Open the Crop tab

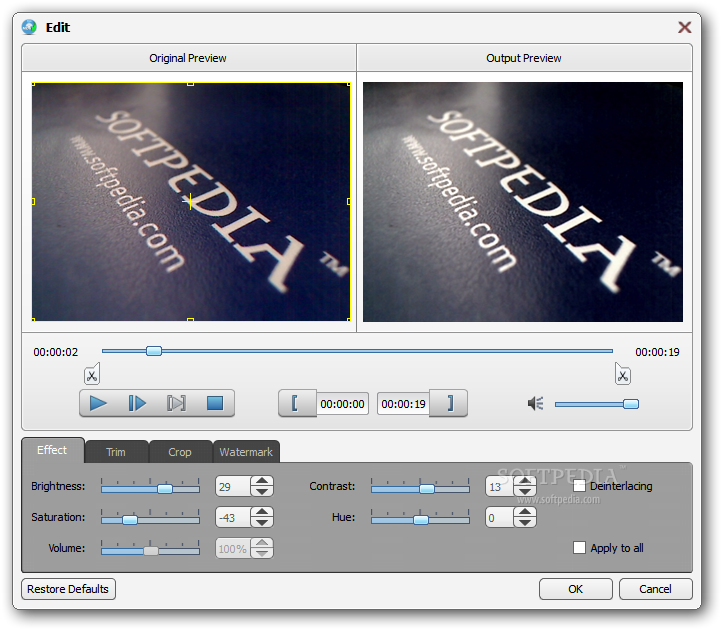click(x=180, y=452)
